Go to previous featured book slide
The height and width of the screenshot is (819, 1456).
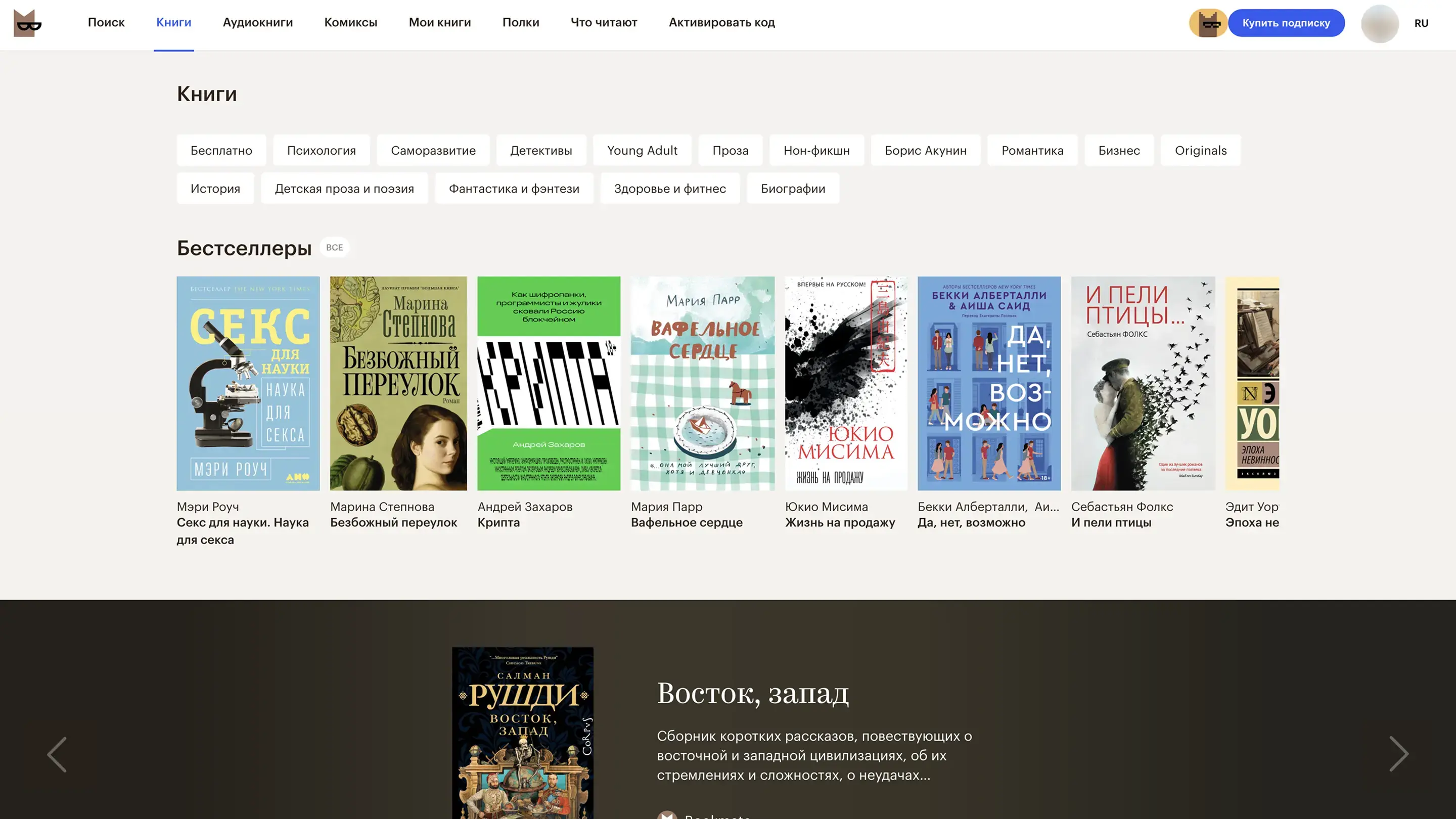click(x=57, y=754)
